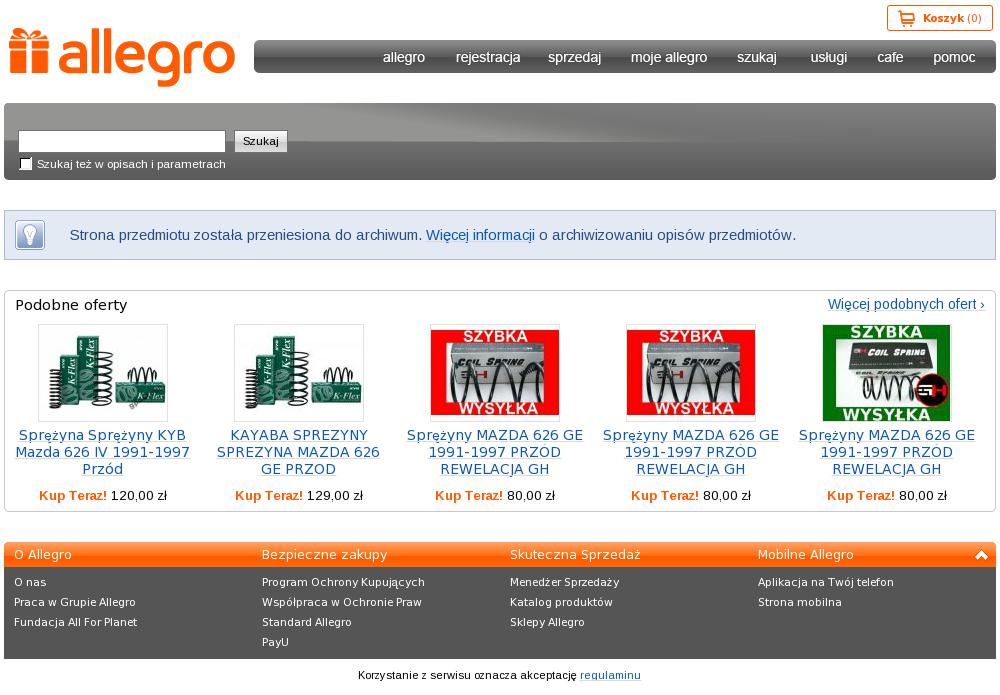Open "Standard Allegro" footer link
The image size is (1000, 695).
click(x=307, y=622)
